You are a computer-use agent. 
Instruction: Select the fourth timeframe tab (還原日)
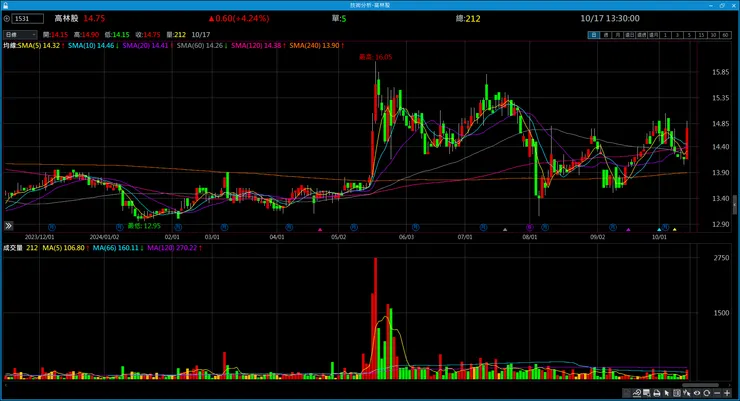tap(630, 35)
